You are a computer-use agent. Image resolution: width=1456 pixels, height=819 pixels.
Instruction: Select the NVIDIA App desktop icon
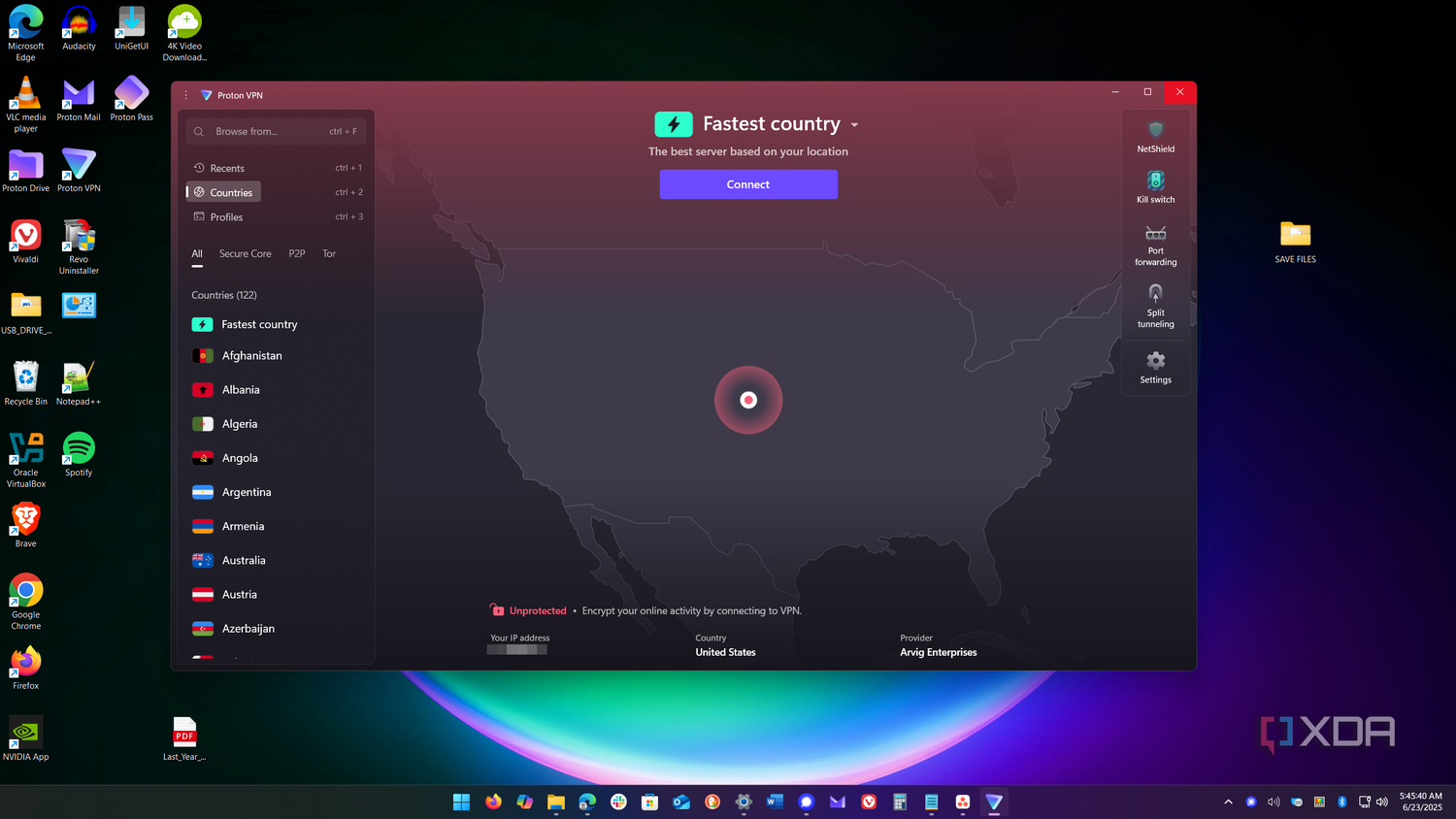pos(26,739)
